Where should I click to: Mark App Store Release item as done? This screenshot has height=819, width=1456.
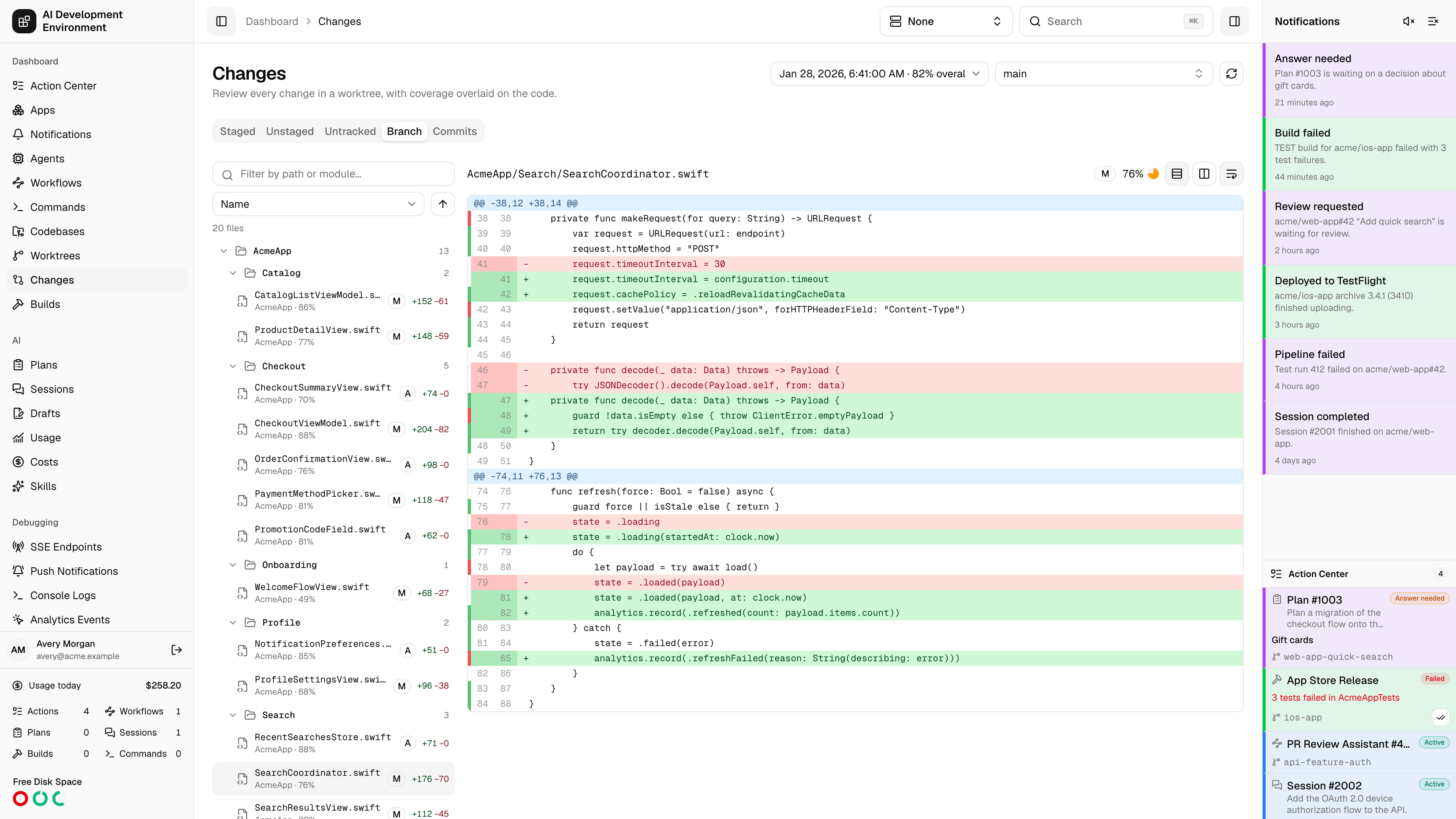click(x=1441, y=717)
